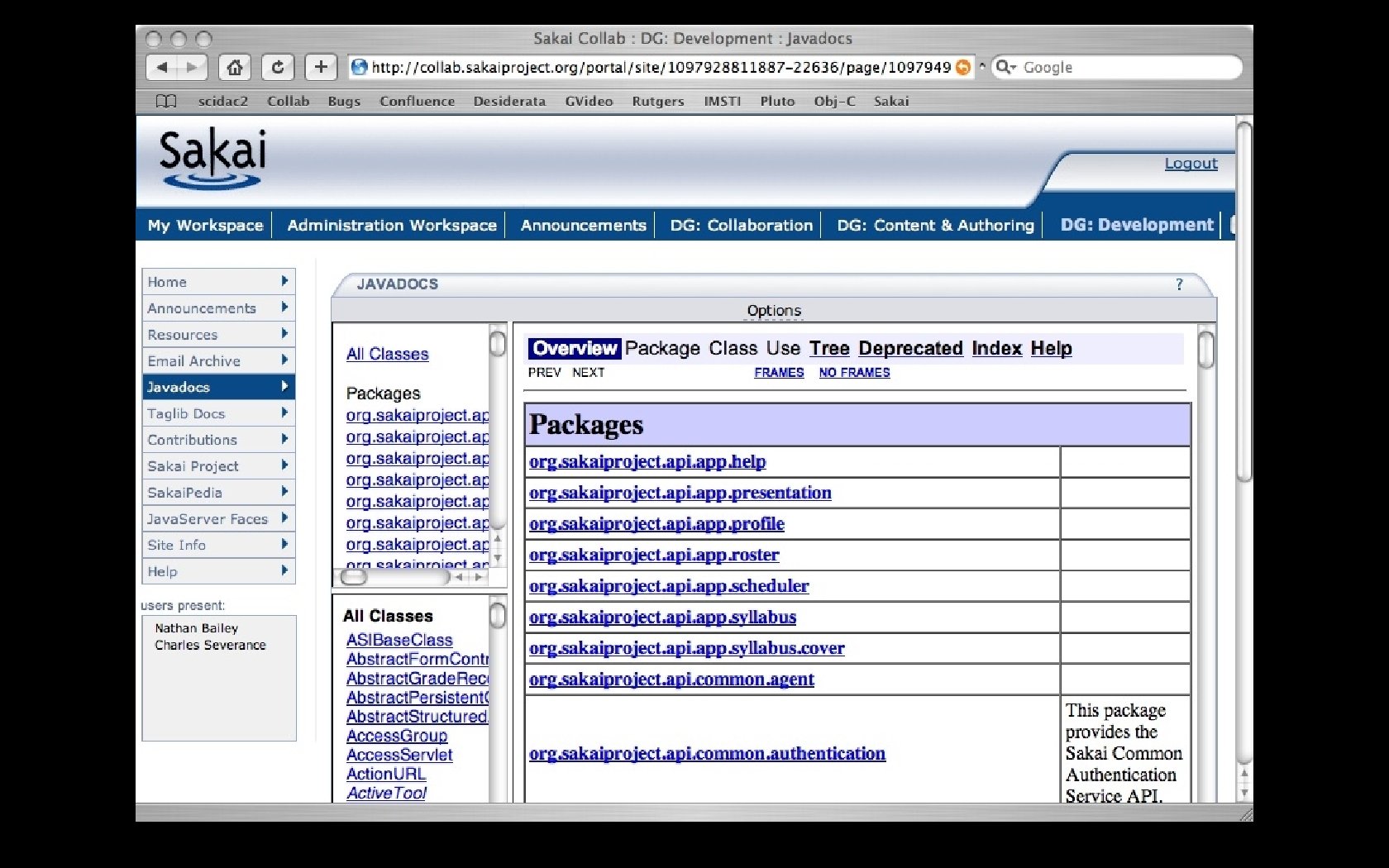Add bookmark with the plus button
This screenshot has height=868, width=1389.
point(321,67)
